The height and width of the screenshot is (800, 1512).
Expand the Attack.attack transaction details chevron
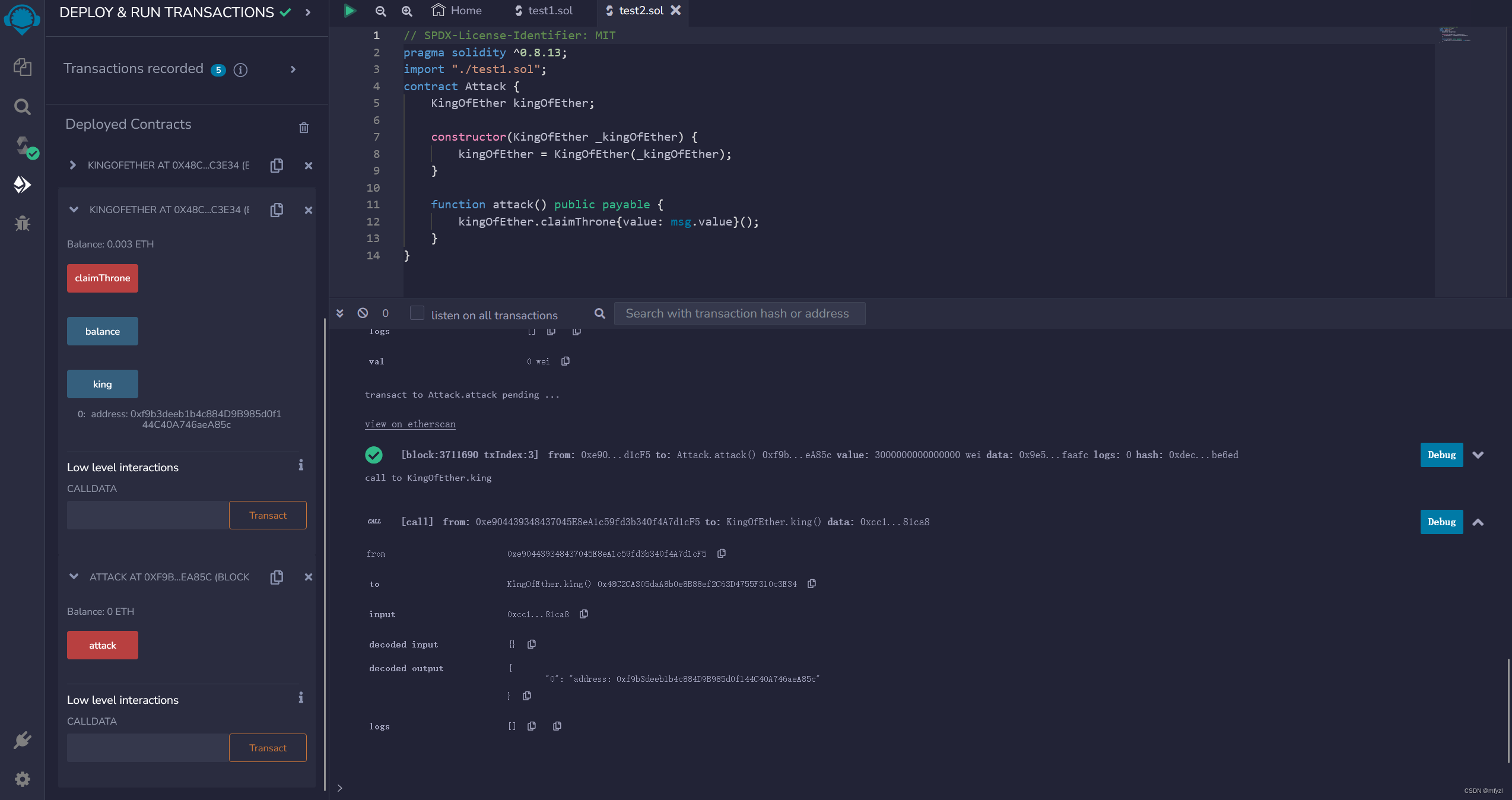tap(1478, 455)
